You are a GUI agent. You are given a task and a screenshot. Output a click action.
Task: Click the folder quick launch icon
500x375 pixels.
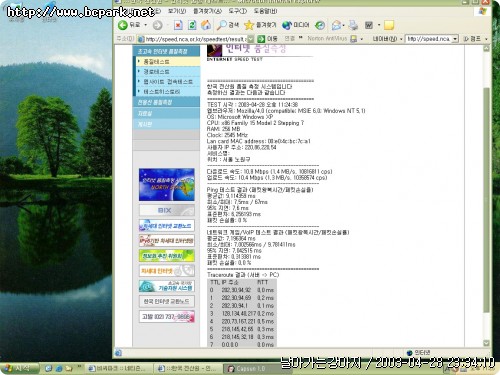[x=69, y=368]
